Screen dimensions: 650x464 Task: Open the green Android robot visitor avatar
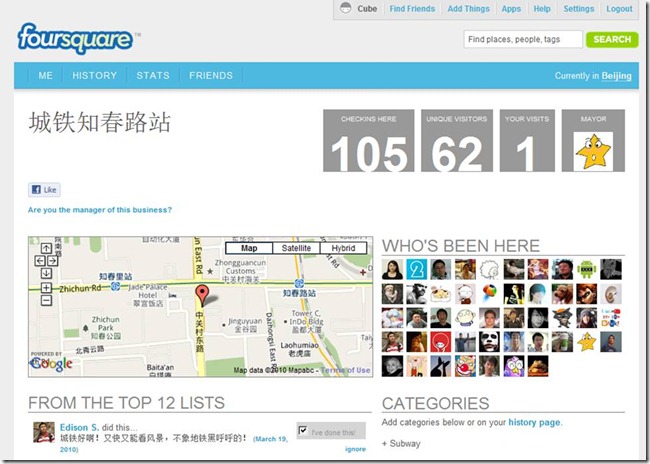[x=587, y=269]
